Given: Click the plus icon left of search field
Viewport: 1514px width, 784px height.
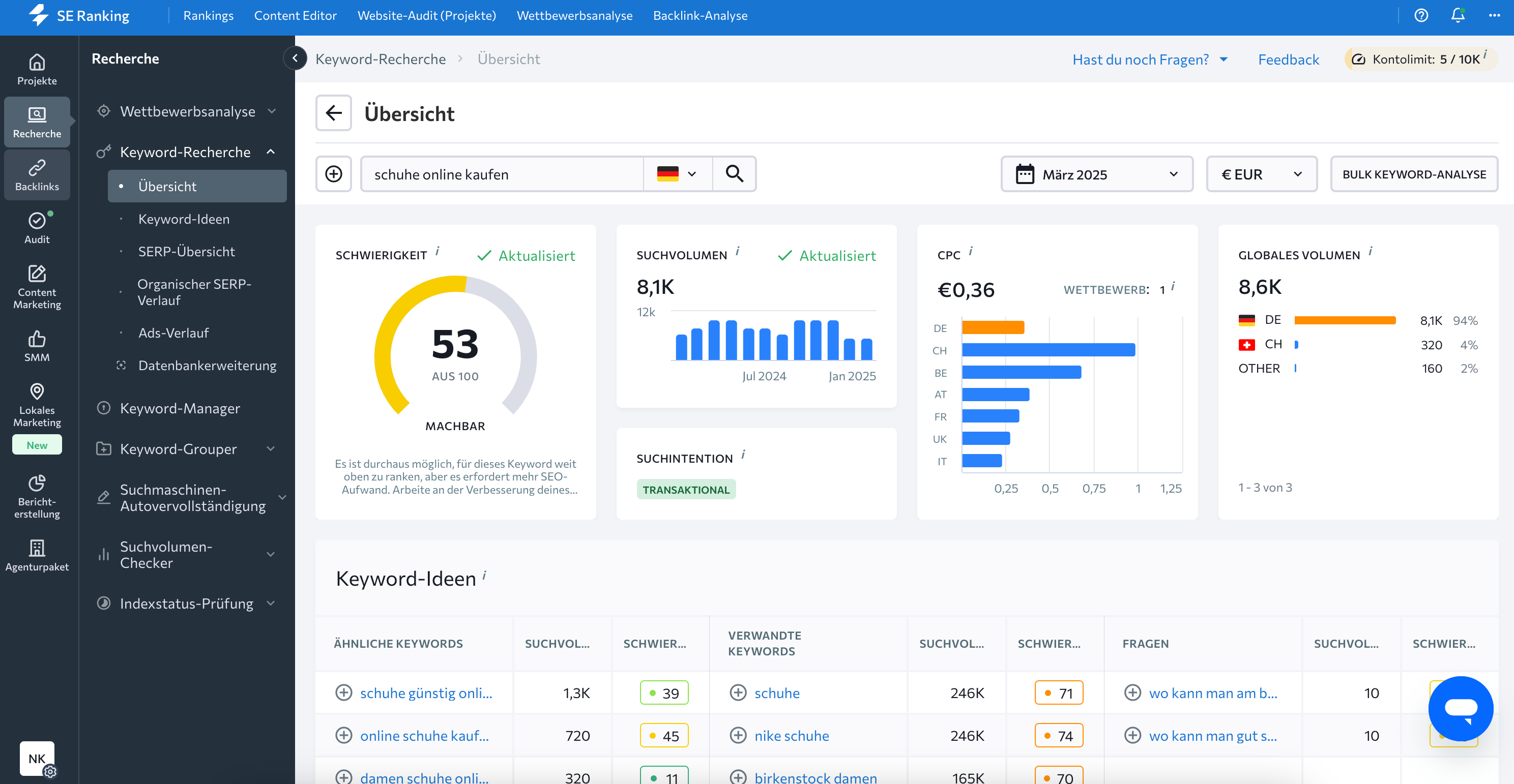Looking at the screenshot, I should click(333, 174).
